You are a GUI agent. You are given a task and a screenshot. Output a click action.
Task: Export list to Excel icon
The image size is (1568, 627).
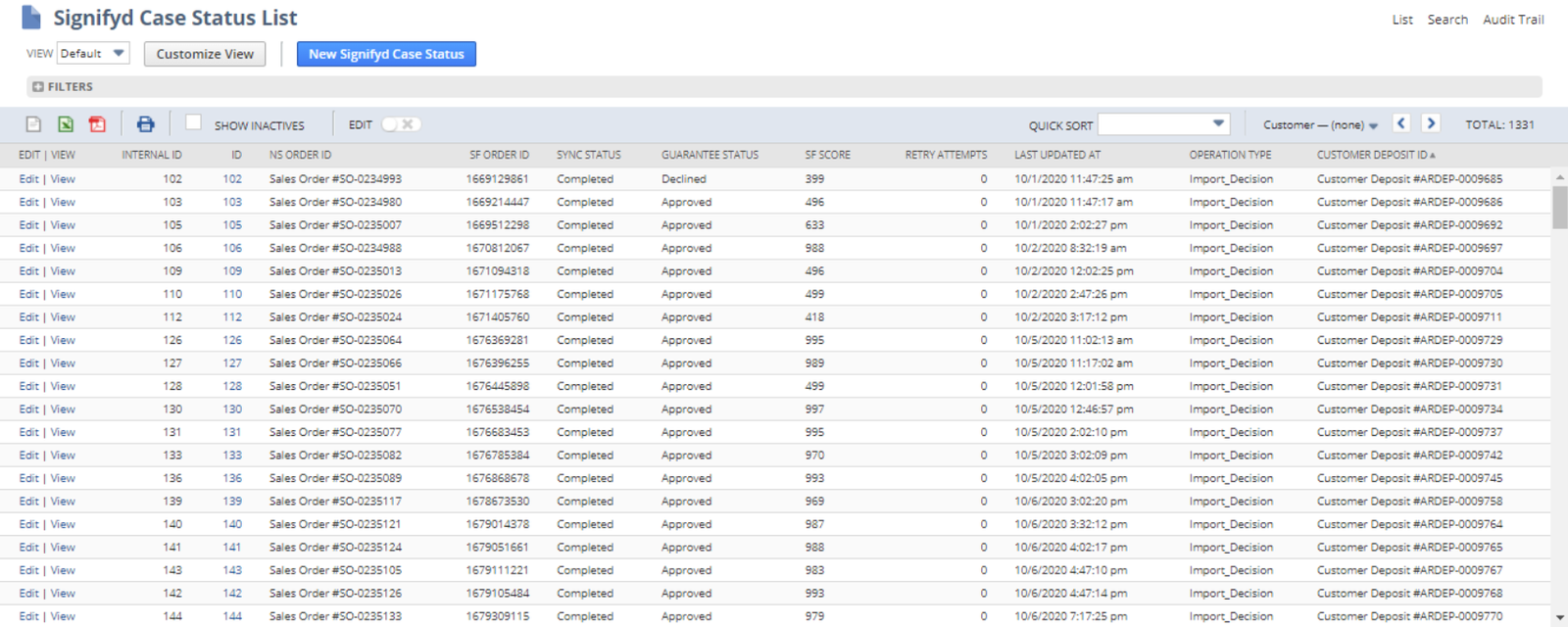(66, 124)
